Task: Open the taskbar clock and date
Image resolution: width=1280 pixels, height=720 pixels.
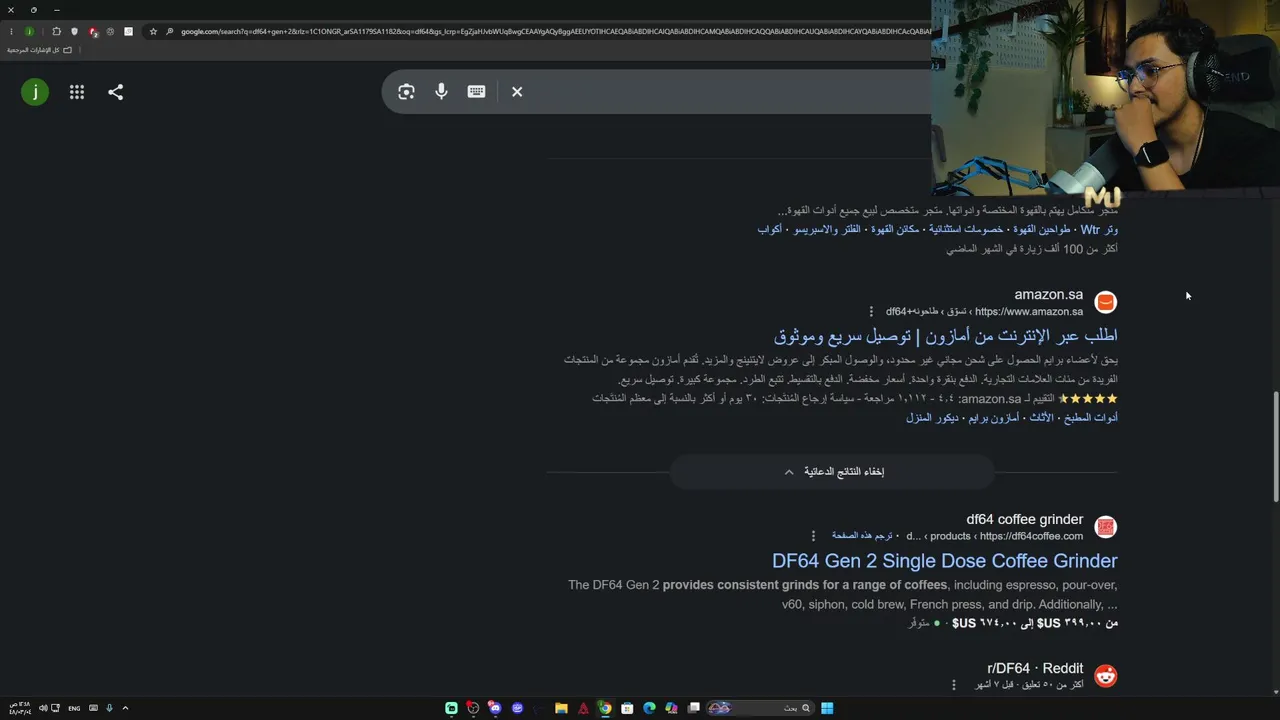Action: 19,708
